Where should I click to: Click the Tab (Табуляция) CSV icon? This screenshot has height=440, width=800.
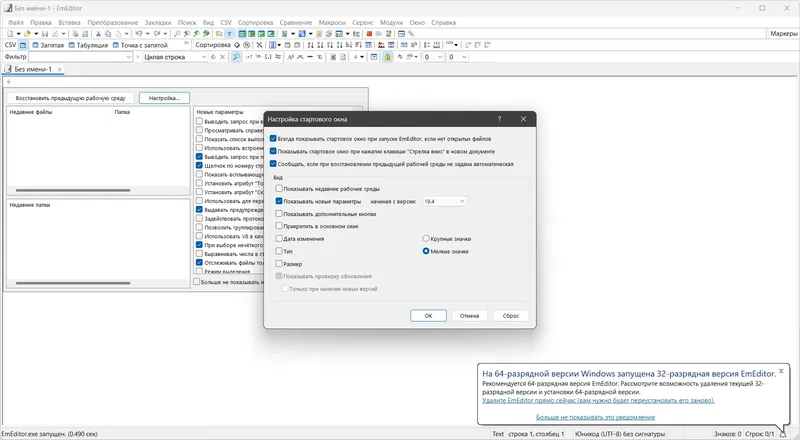click(88, 45)
